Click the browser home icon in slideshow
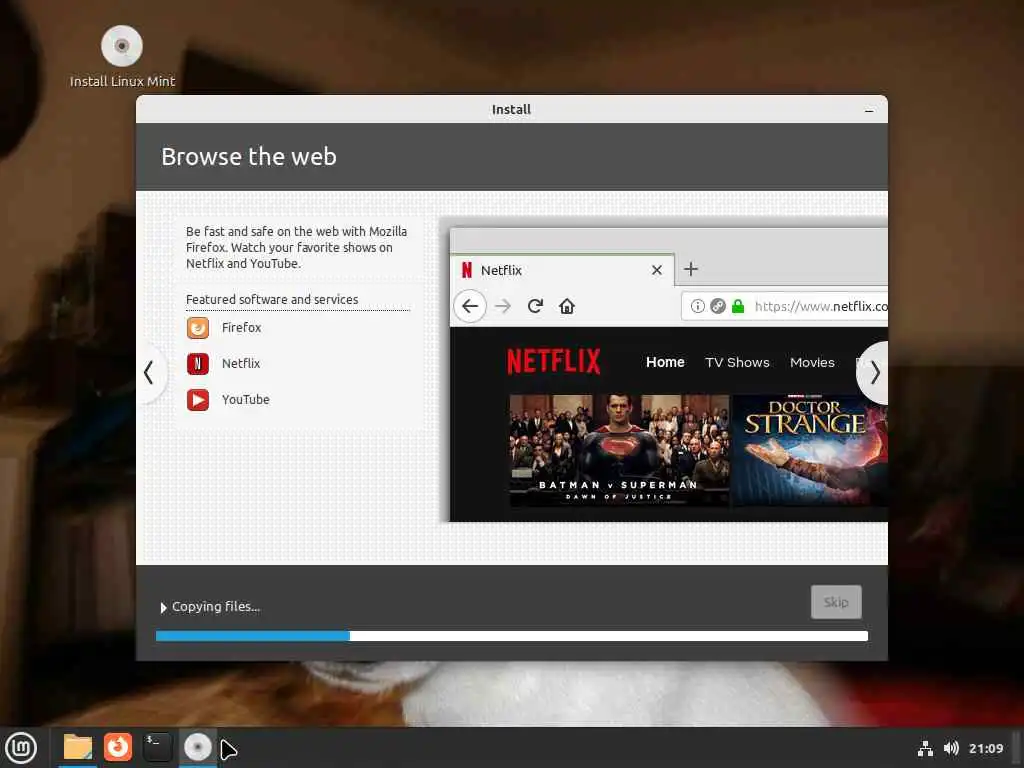 pyautogui.click(x=567, y=306)
